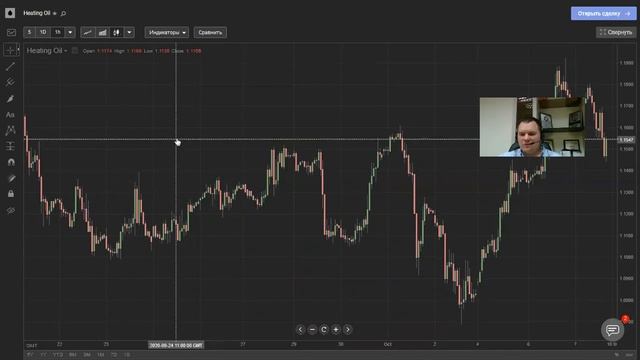Select the chart pattern tool

[10, 130]
